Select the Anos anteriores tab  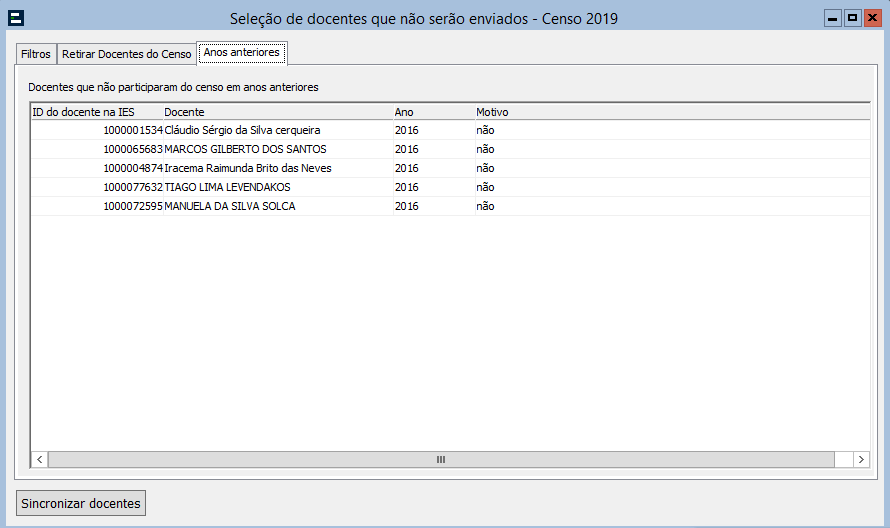241,52
